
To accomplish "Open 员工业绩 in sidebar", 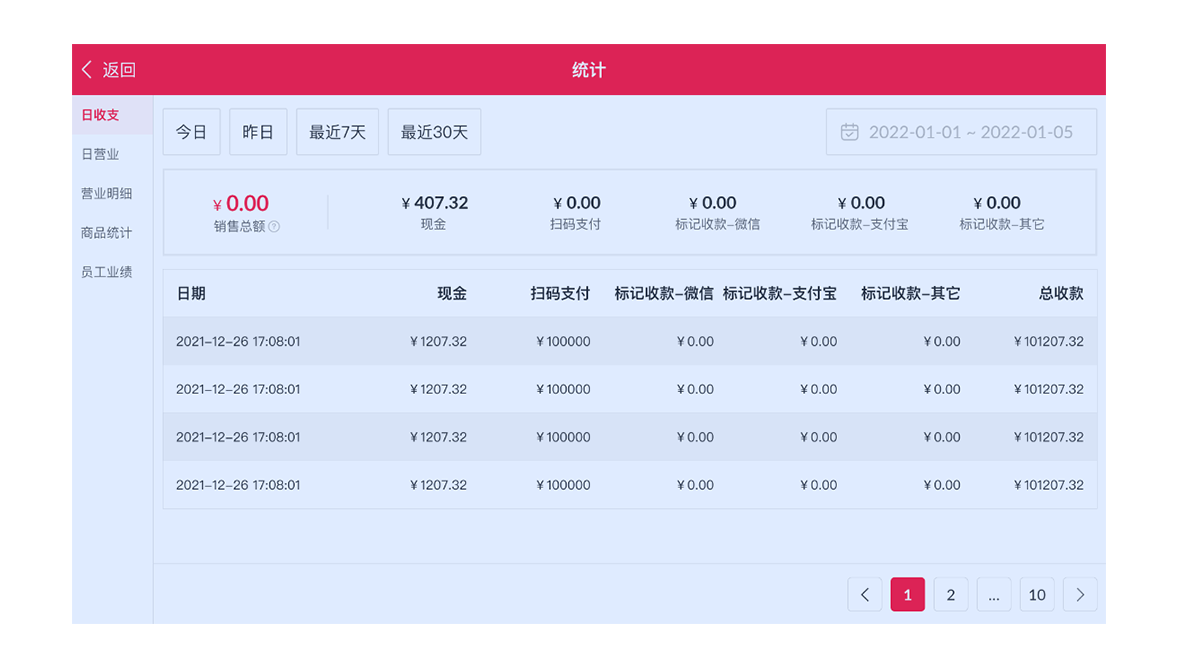I will (106, 271).
